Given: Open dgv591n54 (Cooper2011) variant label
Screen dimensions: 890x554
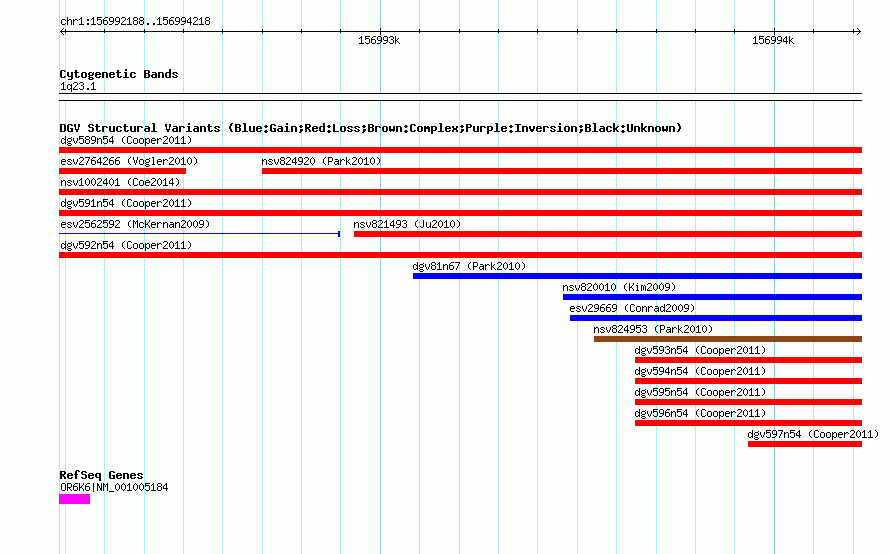Looking at the screenshot, I should (x=126, y=203).
